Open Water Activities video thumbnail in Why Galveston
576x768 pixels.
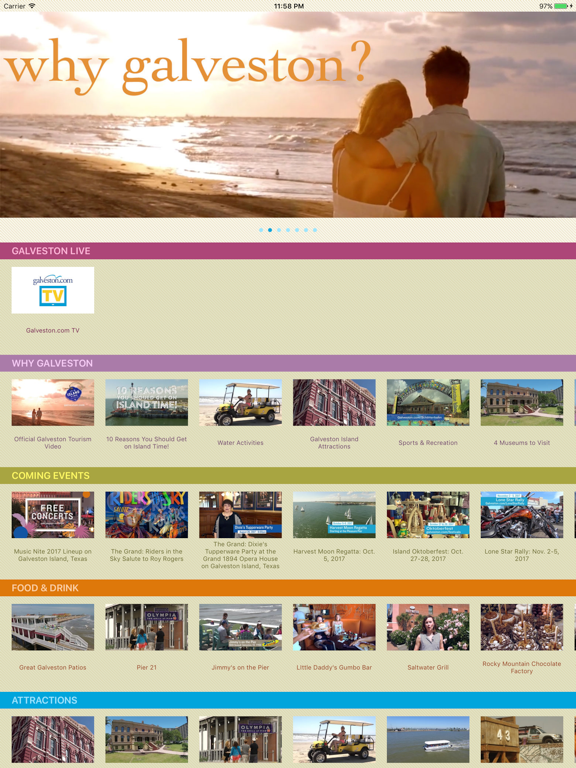(x=240, y=402)
